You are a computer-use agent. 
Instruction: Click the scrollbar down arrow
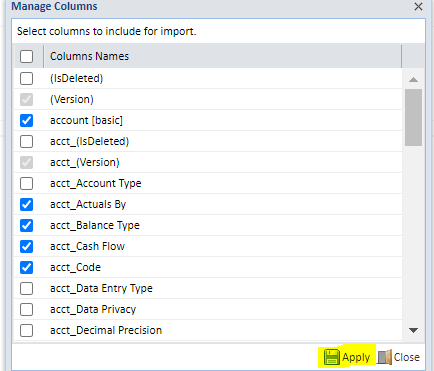[413, 330]
